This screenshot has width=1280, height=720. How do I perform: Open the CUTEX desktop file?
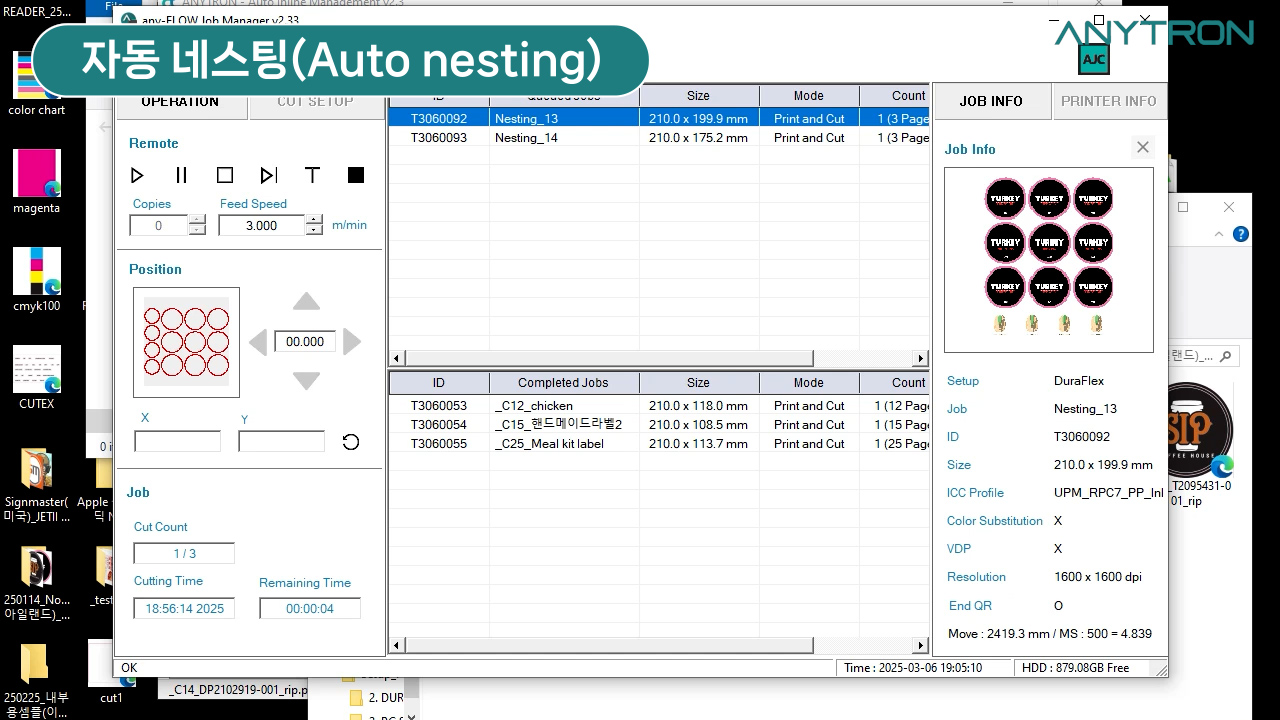[37, 378]
